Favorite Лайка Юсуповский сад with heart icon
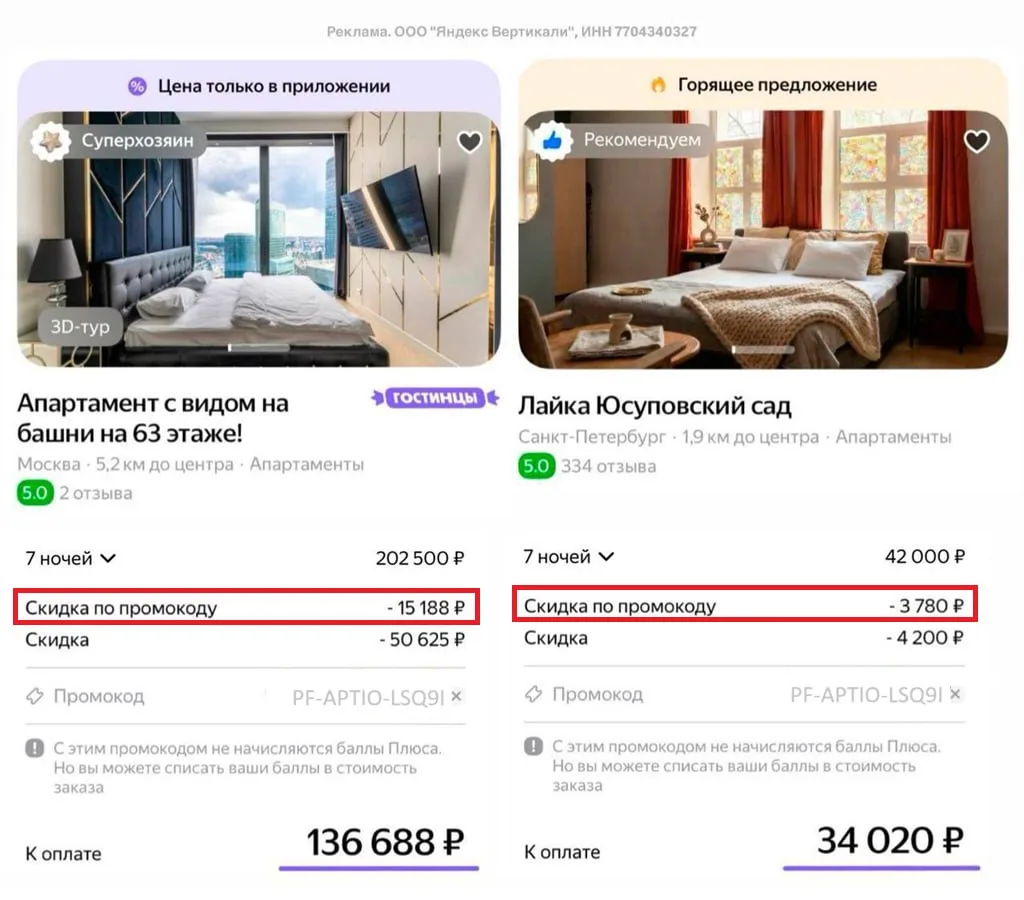 [976, 140]
